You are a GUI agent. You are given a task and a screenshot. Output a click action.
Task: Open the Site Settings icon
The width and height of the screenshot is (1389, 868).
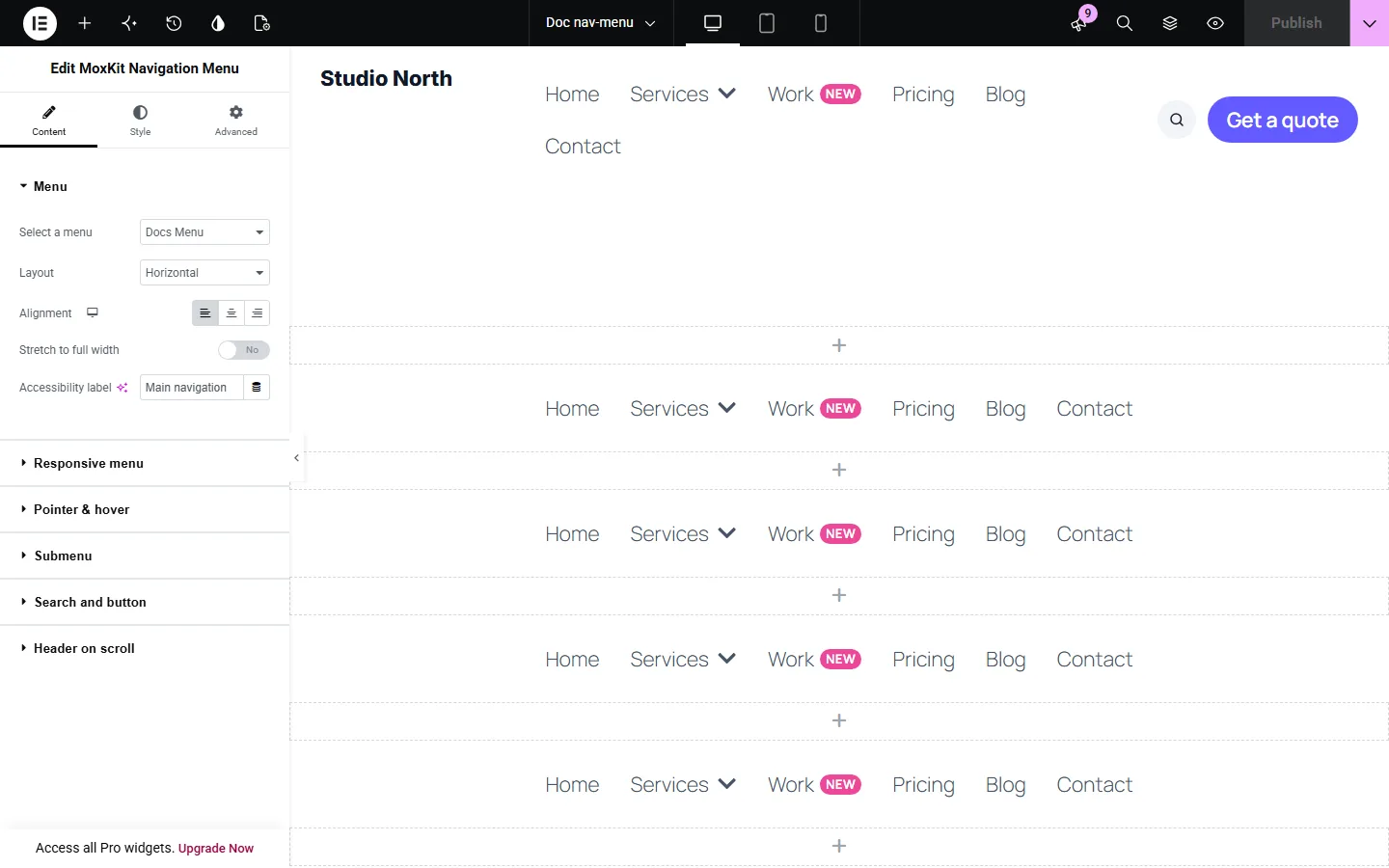(129, 23)
